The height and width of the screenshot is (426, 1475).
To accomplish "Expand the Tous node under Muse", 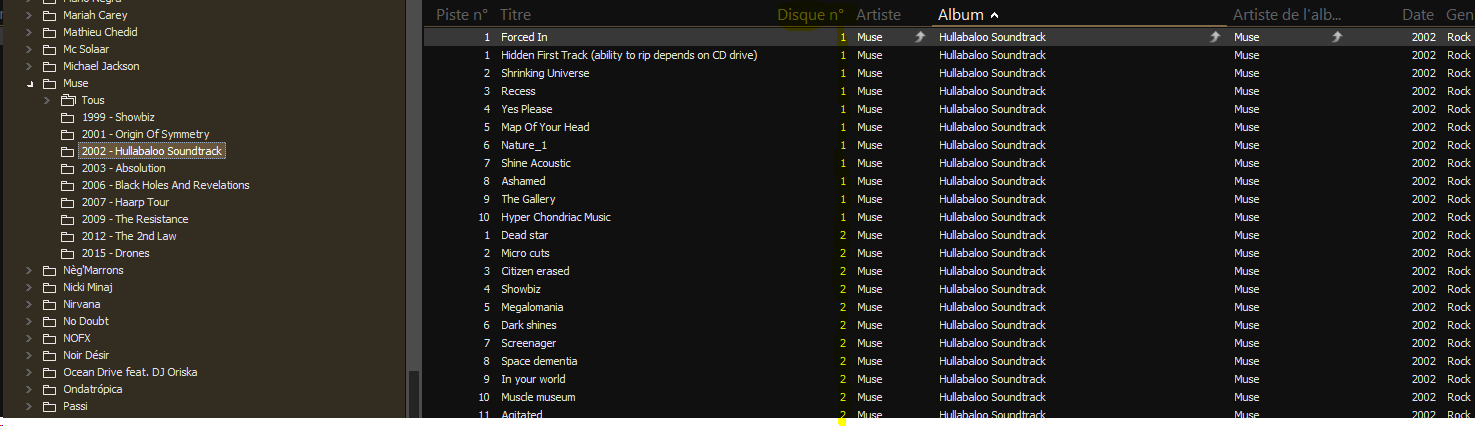I will click(47, 100).
